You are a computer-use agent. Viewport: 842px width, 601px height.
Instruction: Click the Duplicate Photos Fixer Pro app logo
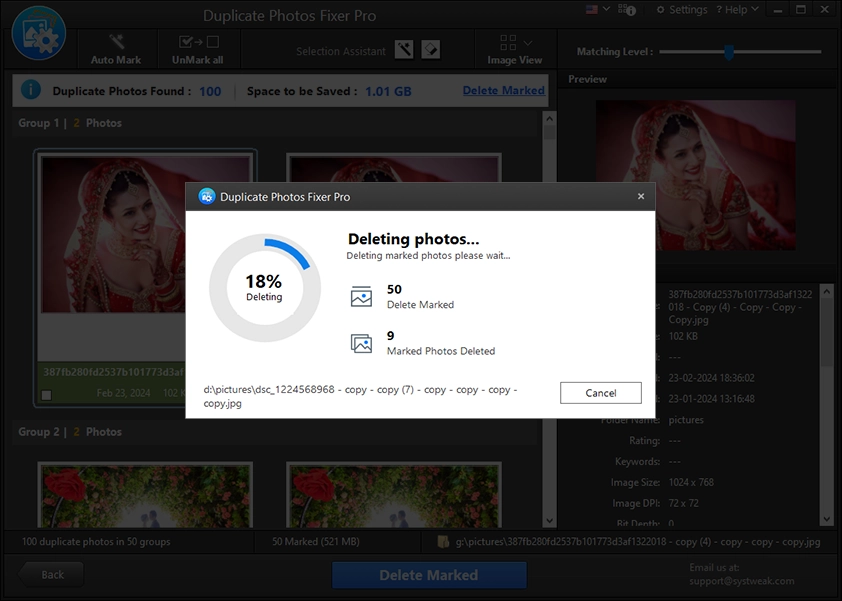(x=39, y=33)
